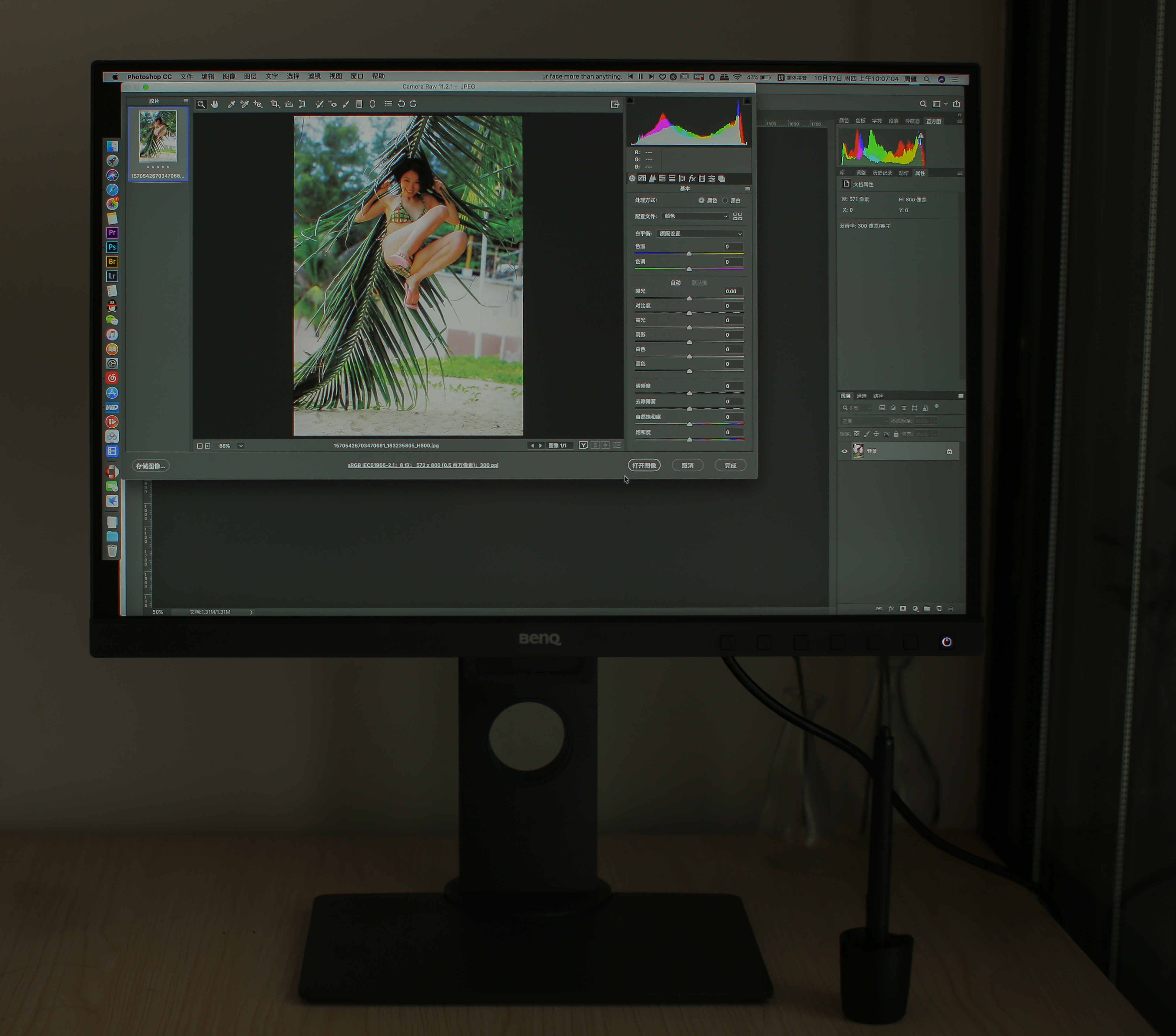
Task: Click the 曝光 slider handle
Action: tap(689, 299)
